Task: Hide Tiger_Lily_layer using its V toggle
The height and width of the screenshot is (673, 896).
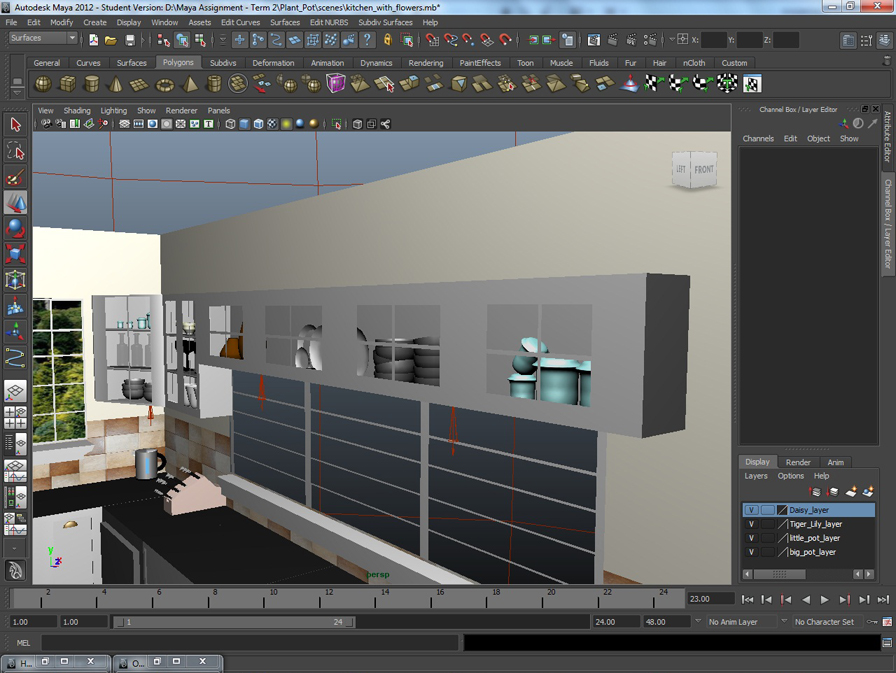Action: (751, 523)
